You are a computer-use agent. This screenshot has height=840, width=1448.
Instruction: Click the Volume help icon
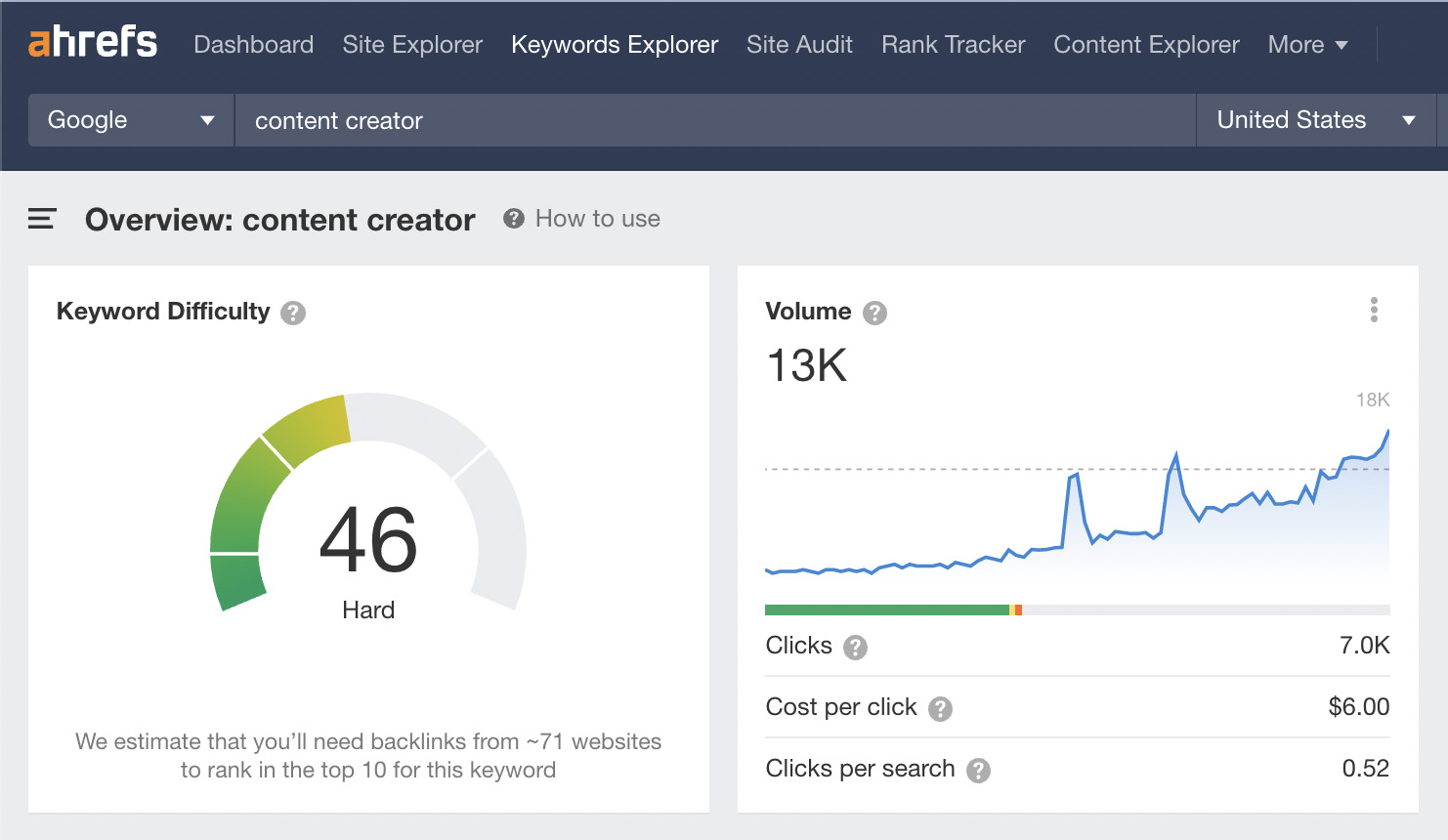click(x=876, y=313)
